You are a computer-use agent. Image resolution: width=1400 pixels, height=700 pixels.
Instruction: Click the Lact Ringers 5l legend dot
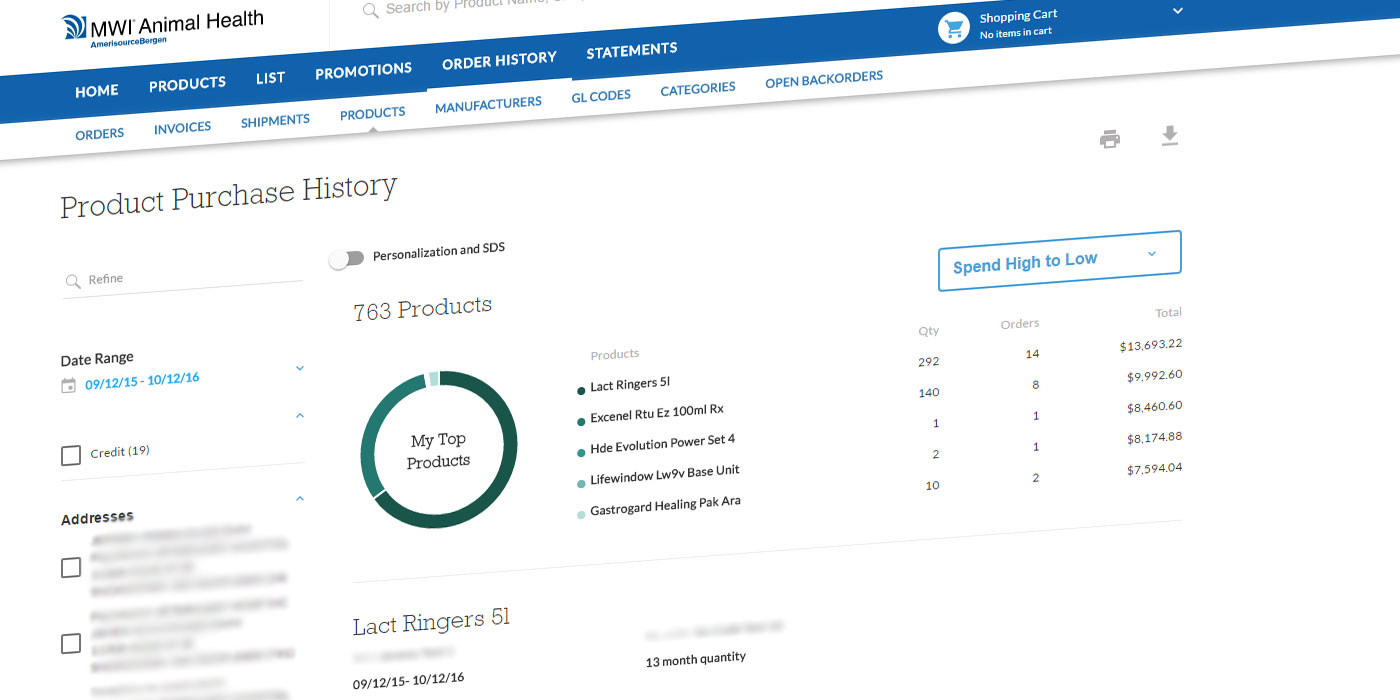pyautogui.click(x=581, y=391)
